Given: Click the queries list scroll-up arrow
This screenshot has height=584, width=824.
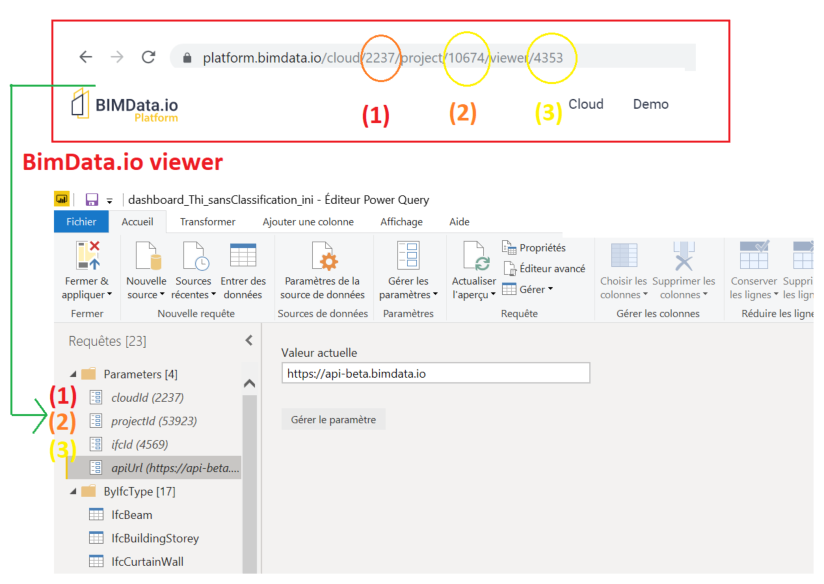Looking at the screenshot, I should point(250,383).
